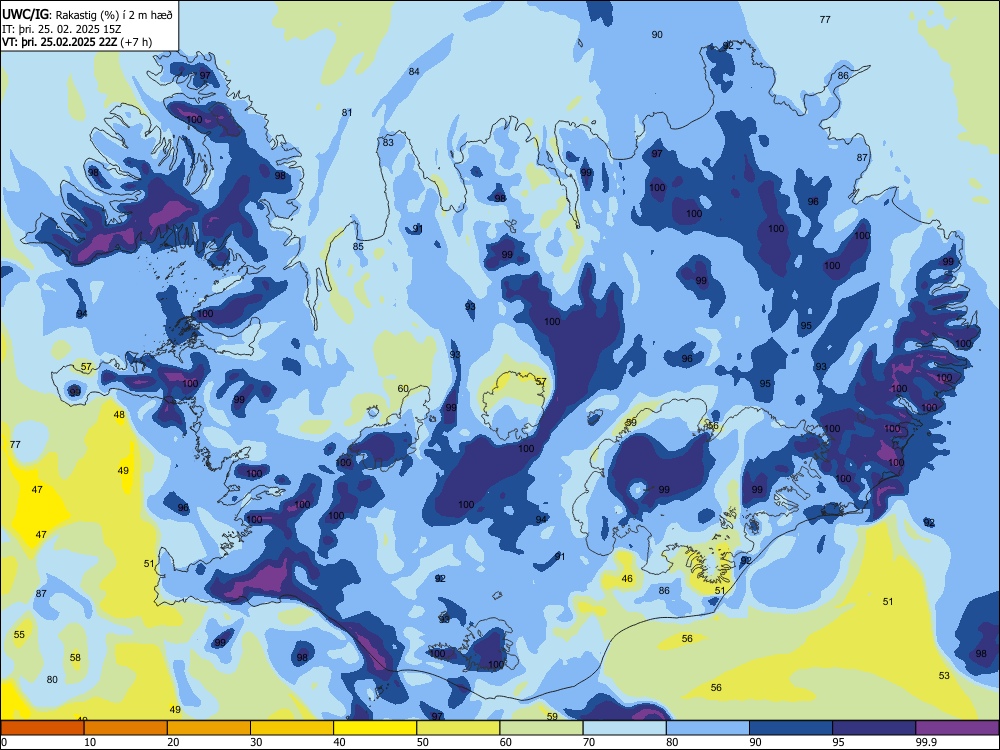This screenshot has width=1000, height=750.
Task: Click the light orange 20-30 legend swatch
Action: point(209,728)
